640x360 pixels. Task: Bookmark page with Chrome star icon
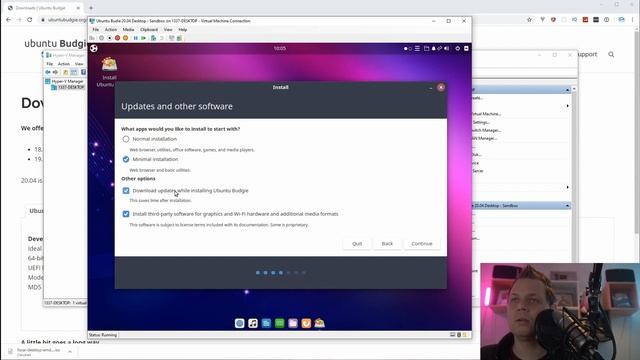click(x=529, y=20)
